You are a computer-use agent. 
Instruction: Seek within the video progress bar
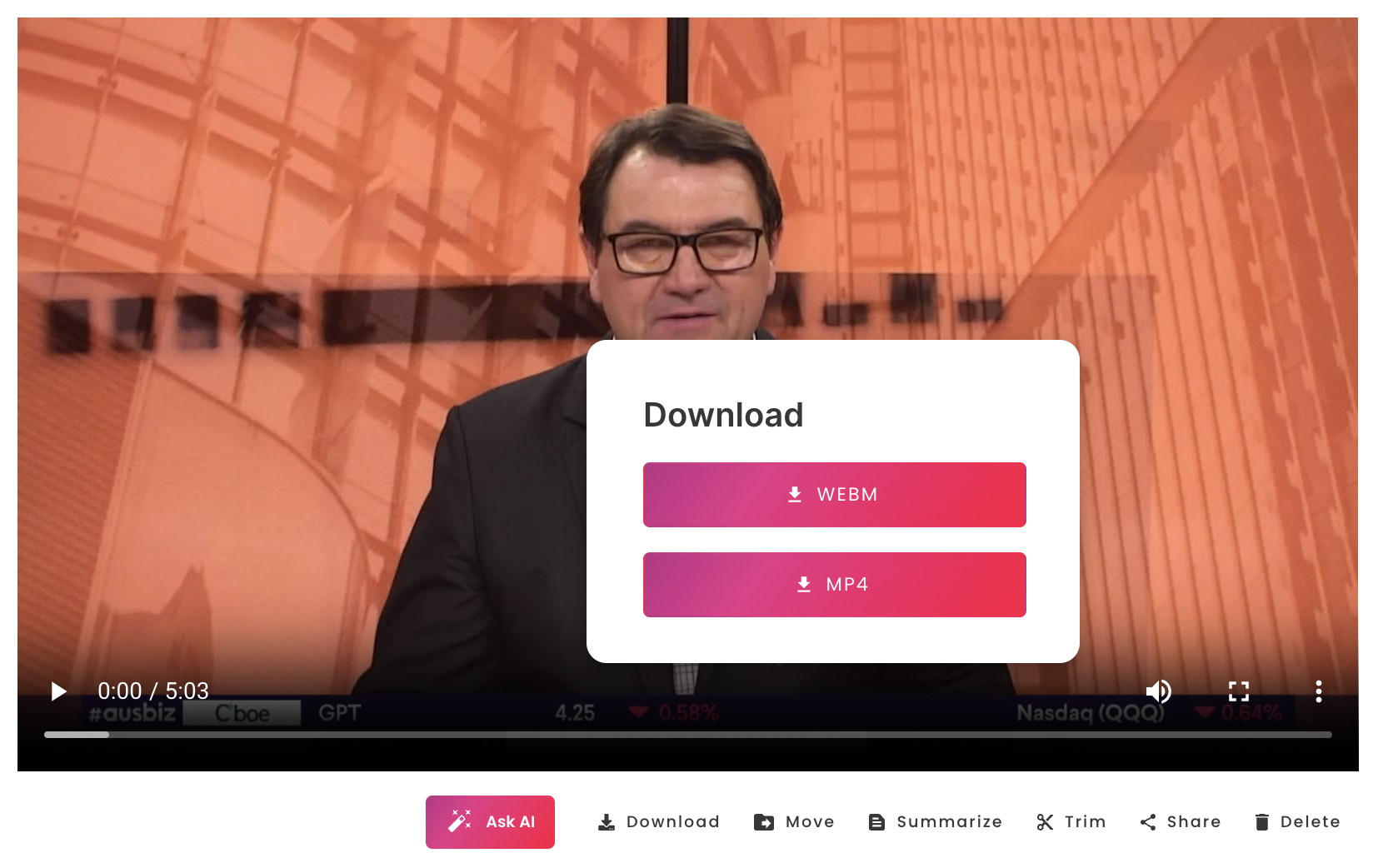[688, 735]
